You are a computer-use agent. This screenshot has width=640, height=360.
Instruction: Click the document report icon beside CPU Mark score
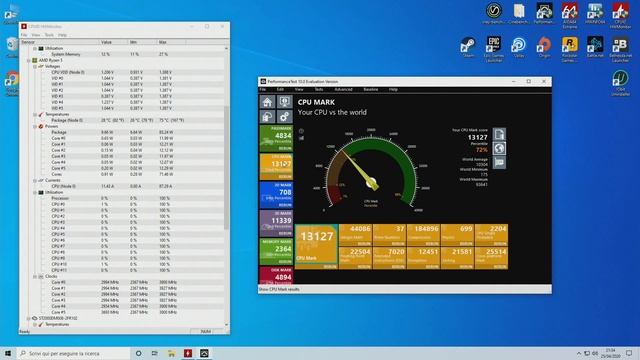[x=499, y=134]
